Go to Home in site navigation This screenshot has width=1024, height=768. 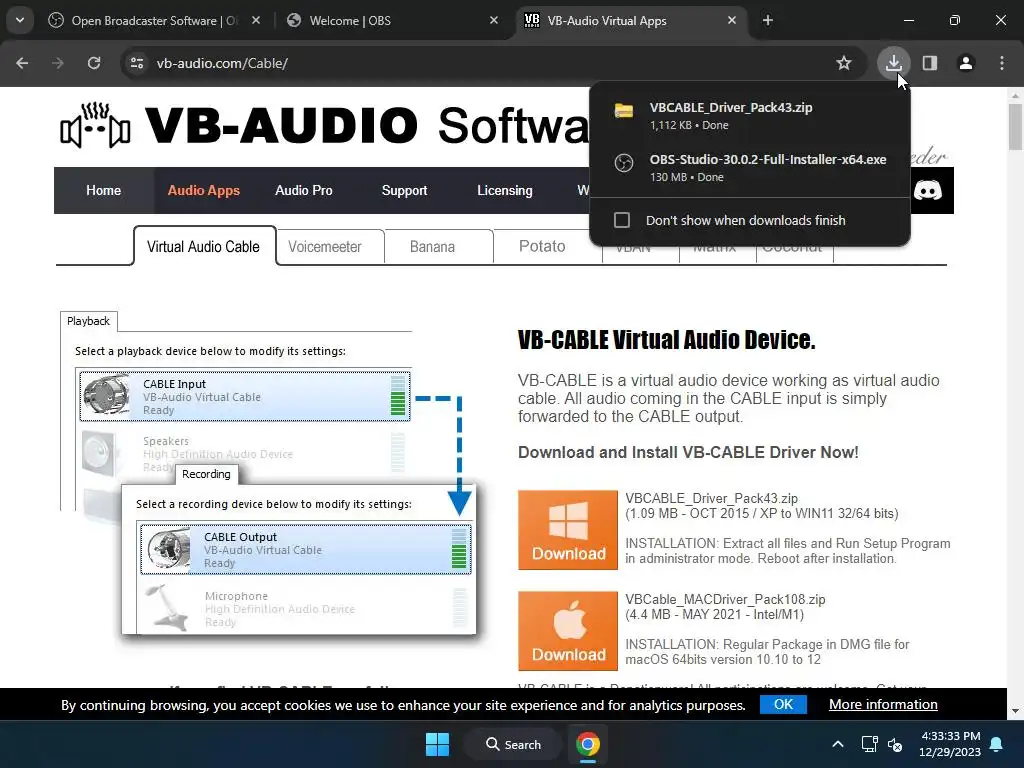[x=103, y=191]
